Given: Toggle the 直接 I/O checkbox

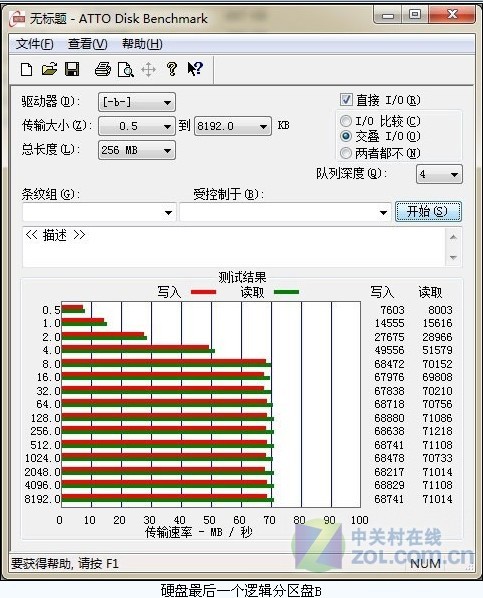Looking at the screenshot, I should pos(346,100).
